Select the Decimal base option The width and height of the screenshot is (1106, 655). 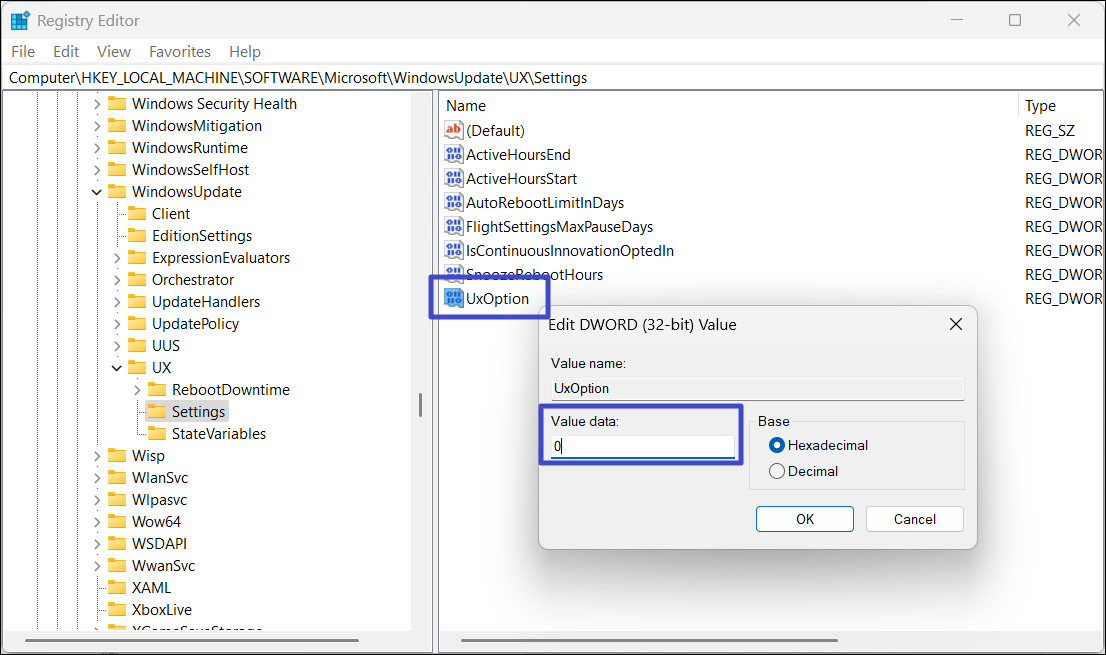click(777, 471)
